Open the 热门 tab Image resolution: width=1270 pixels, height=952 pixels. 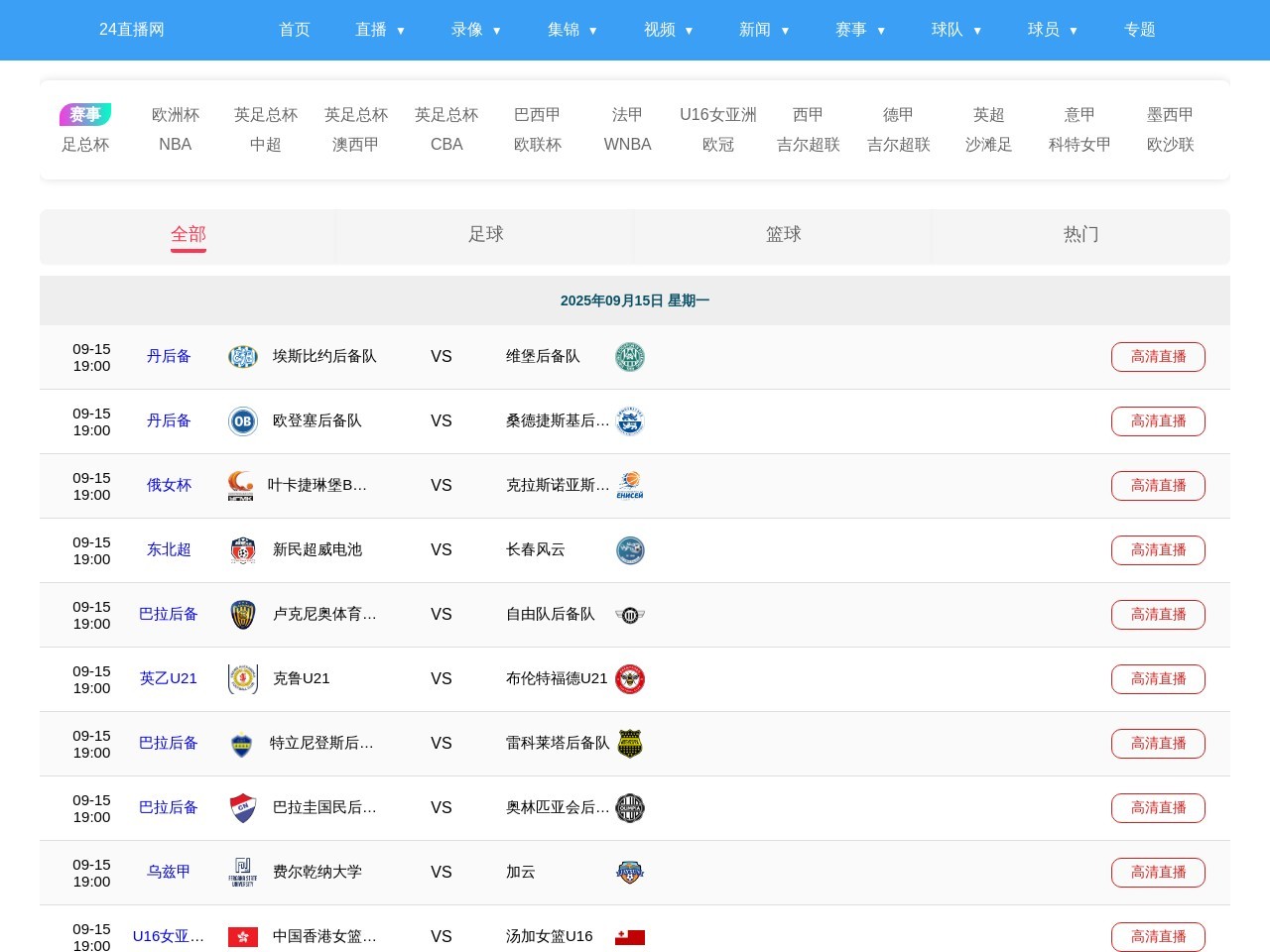[1081, 235]
